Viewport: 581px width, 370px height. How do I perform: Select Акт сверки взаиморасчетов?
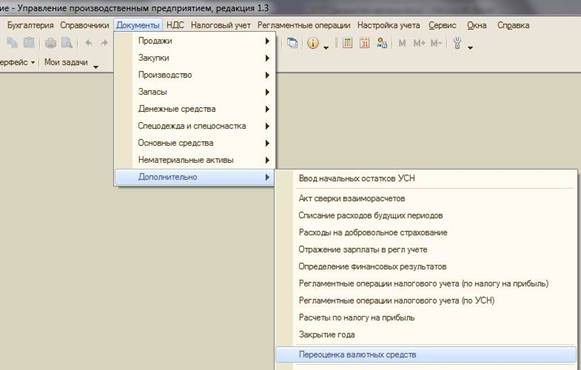tap(426, 199)
